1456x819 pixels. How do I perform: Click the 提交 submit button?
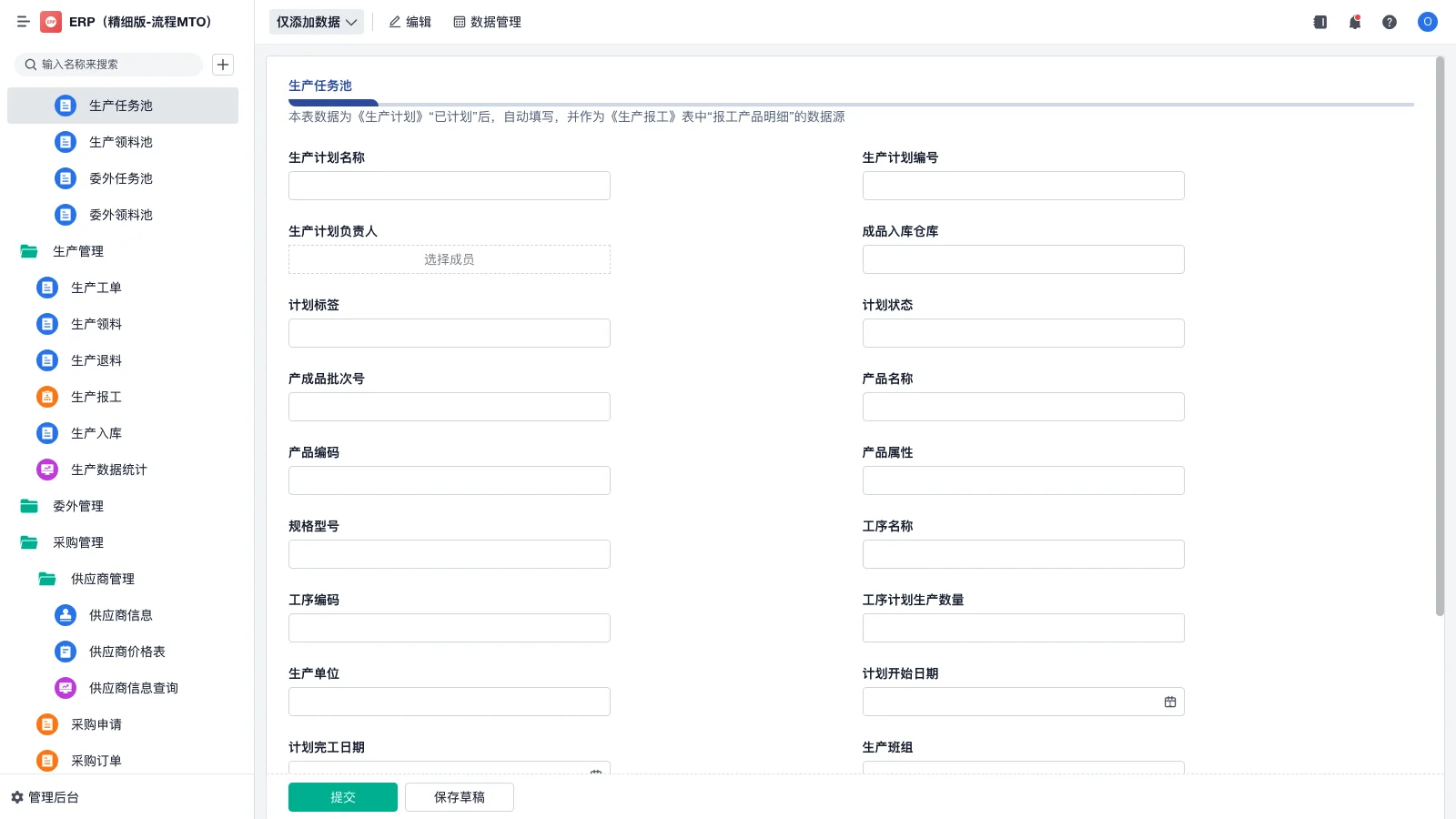tap(343, 796)
